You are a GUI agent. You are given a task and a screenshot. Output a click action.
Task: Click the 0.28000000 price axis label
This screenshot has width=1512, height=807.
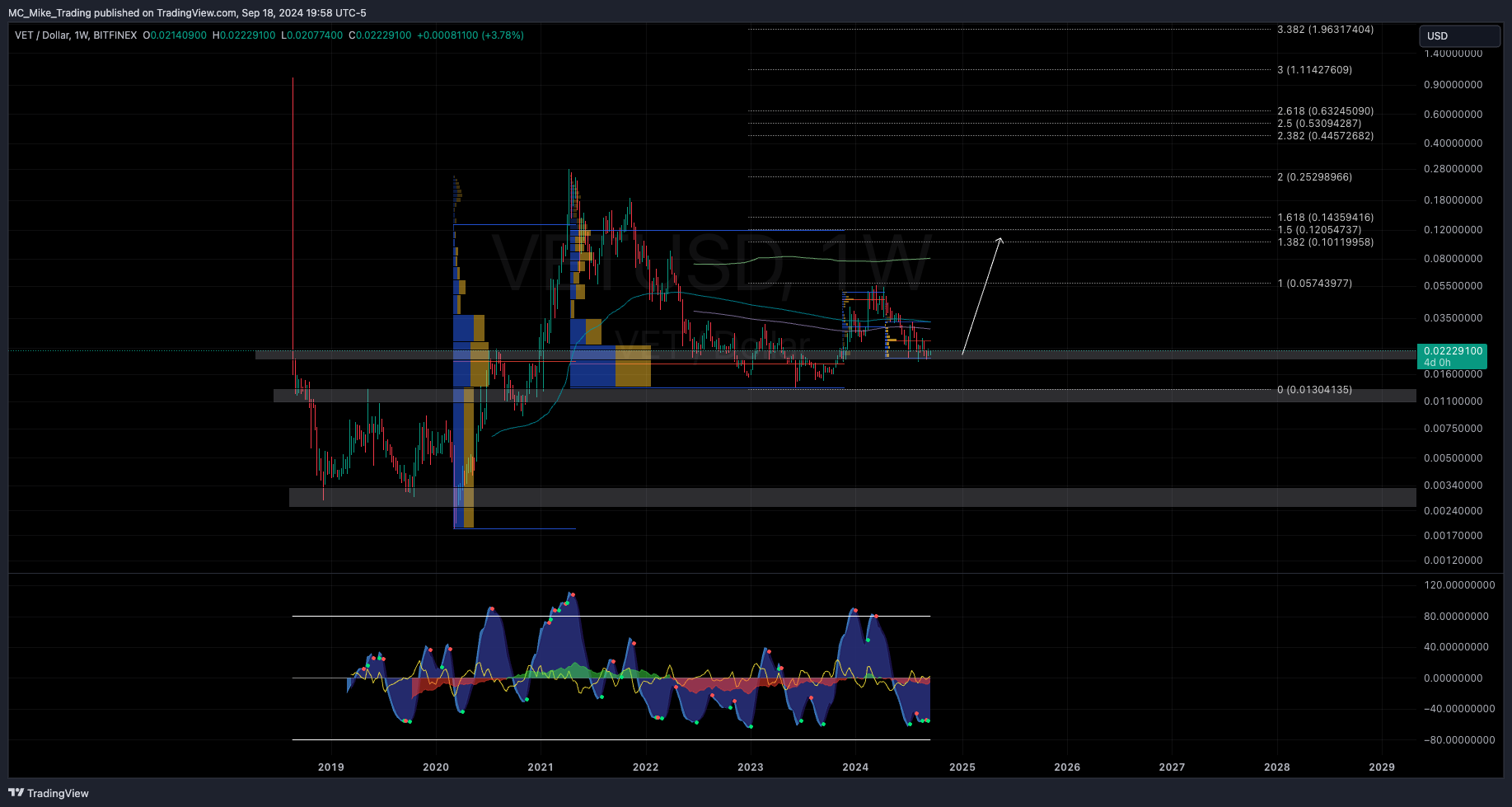[x=1453, y=169]
